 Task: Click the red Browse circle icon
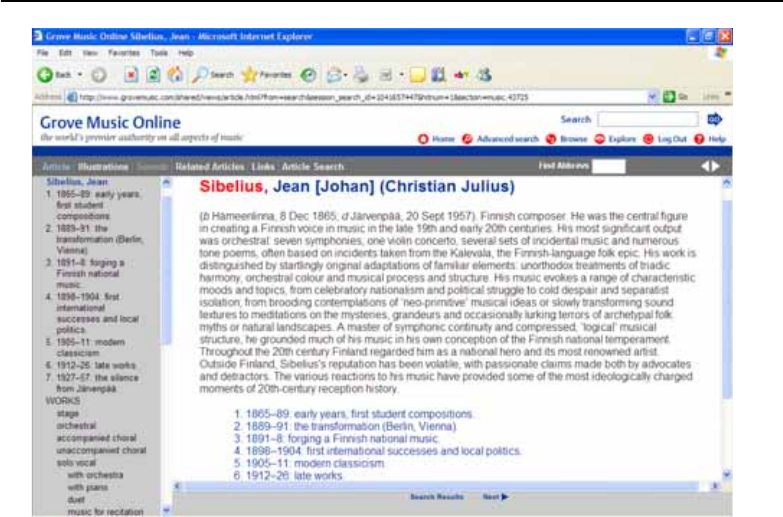click(x=551, y=139)
